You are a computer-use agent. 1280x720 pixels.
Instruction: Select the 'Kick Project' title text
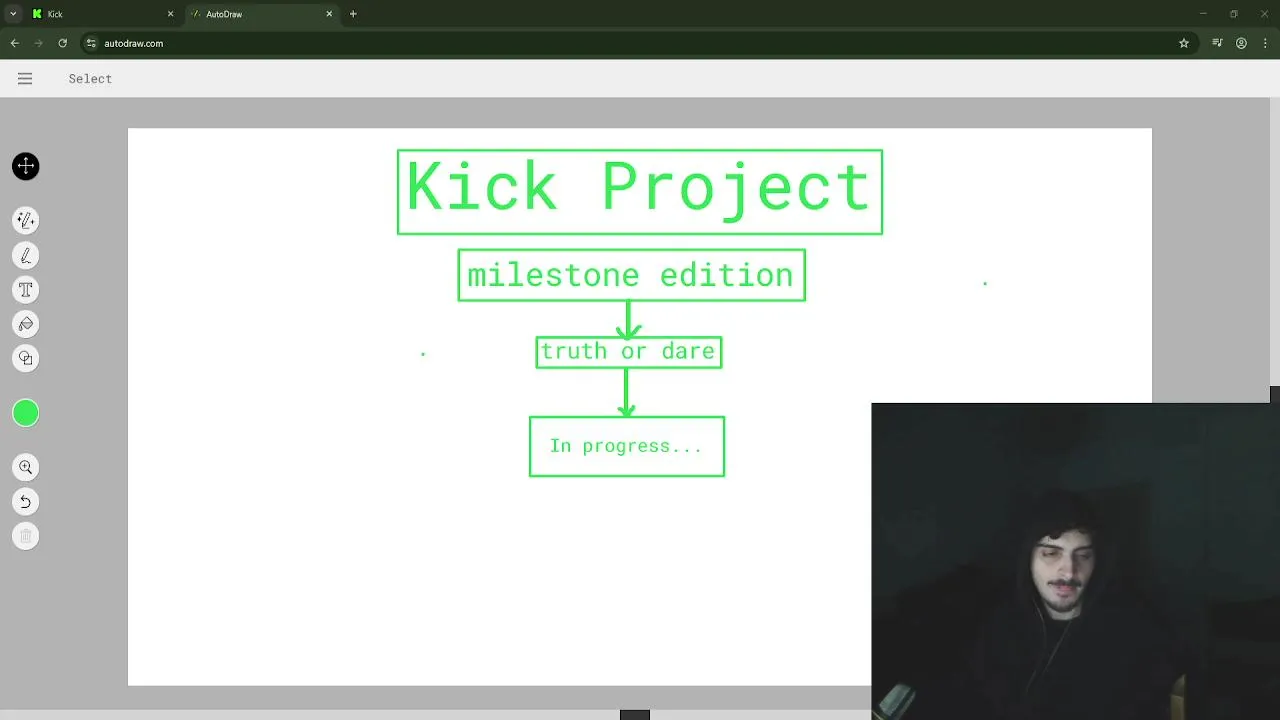click(x=638, y=187)
